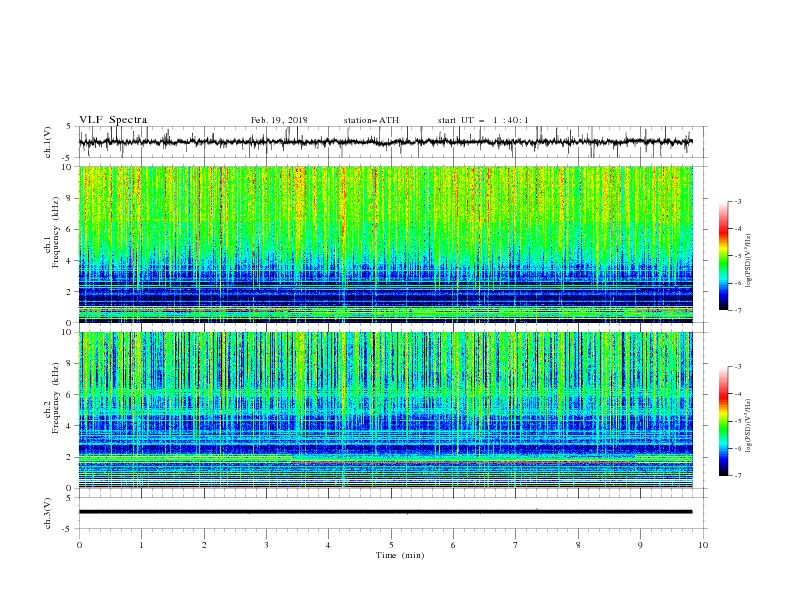Click the "VLF Spectra" title text

(113, 120)
